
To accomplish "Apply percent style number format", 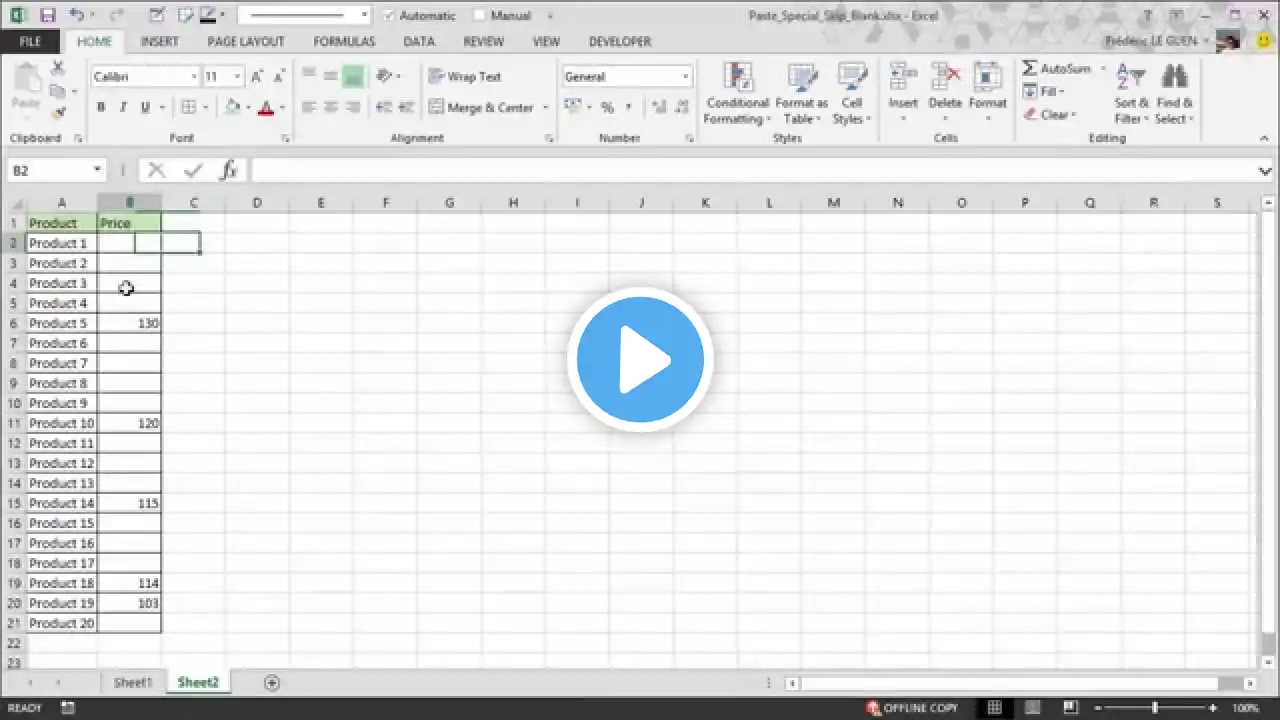I will (607, 108).
